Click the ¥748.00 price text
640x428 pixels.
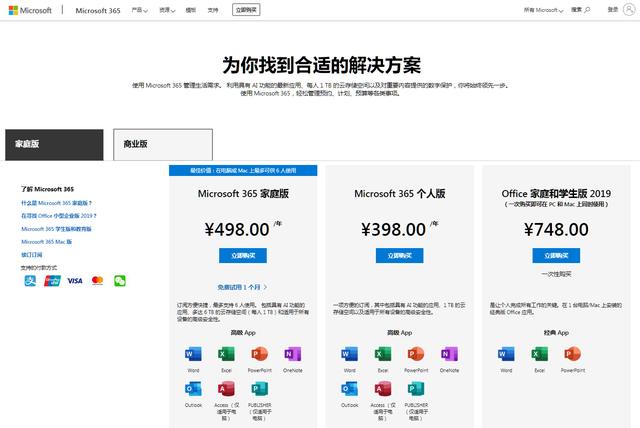556,229
